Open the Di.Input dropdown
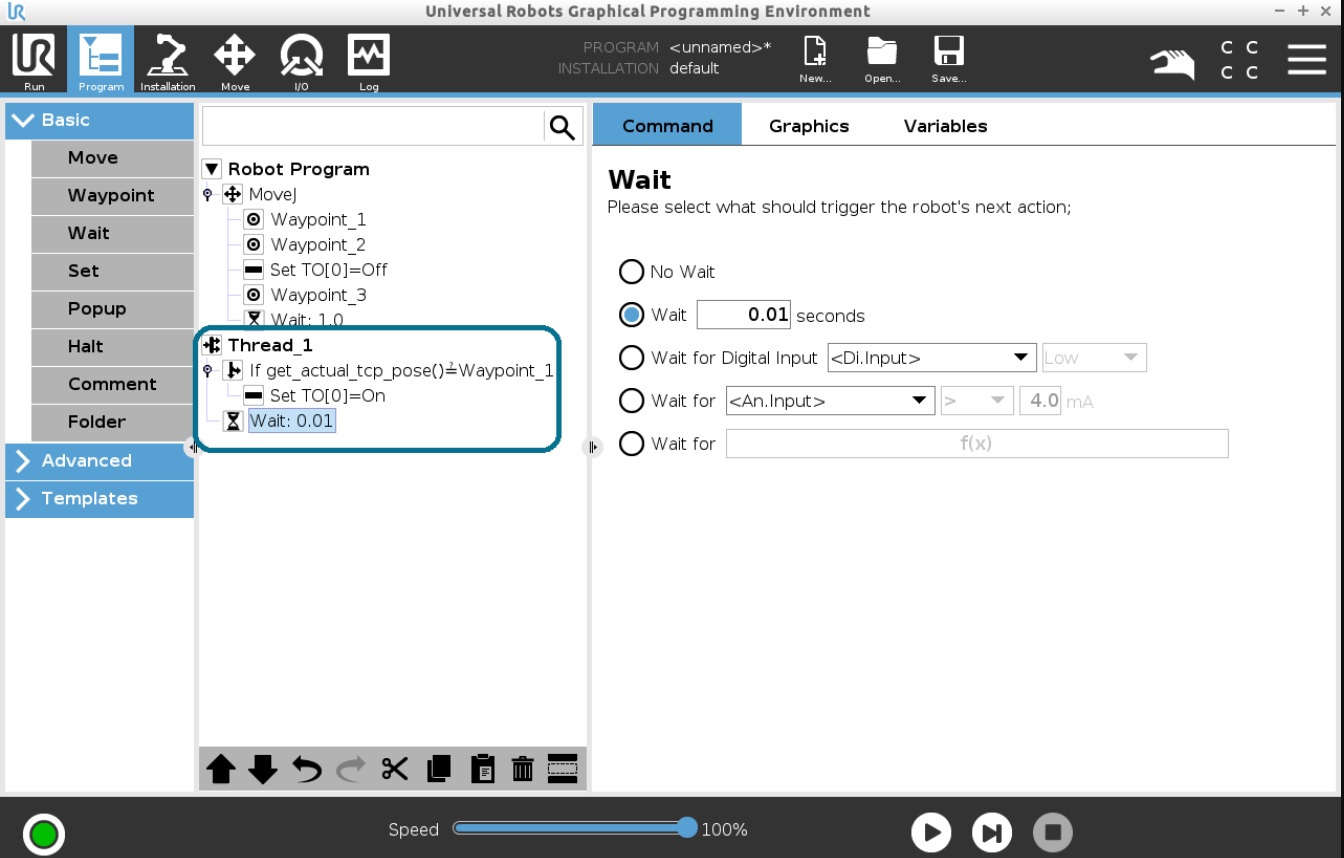Viewport: 1344px width, 858px height. [931, 358]
